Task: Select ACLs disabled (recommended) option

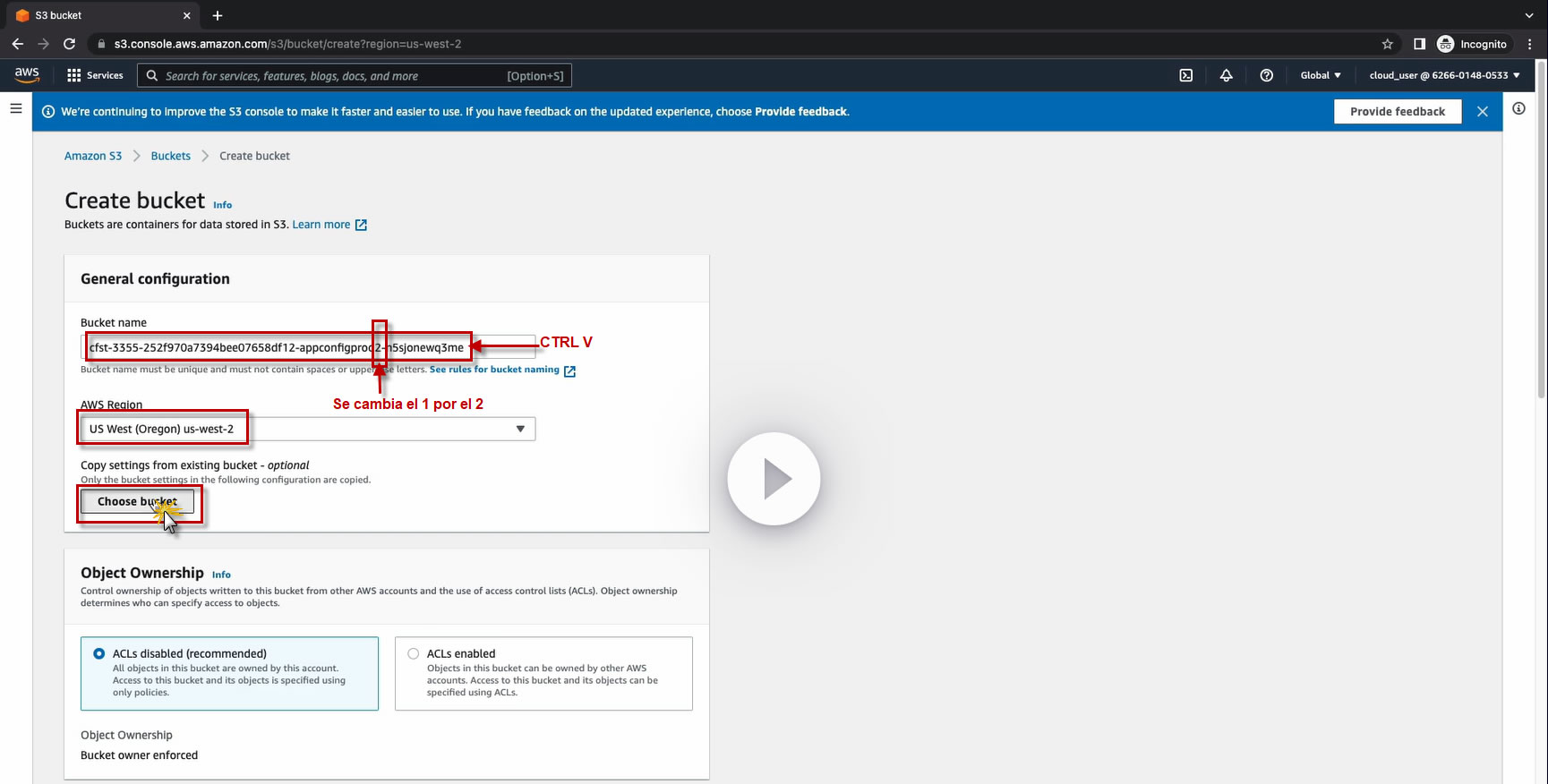Action: tap(229, 673)
